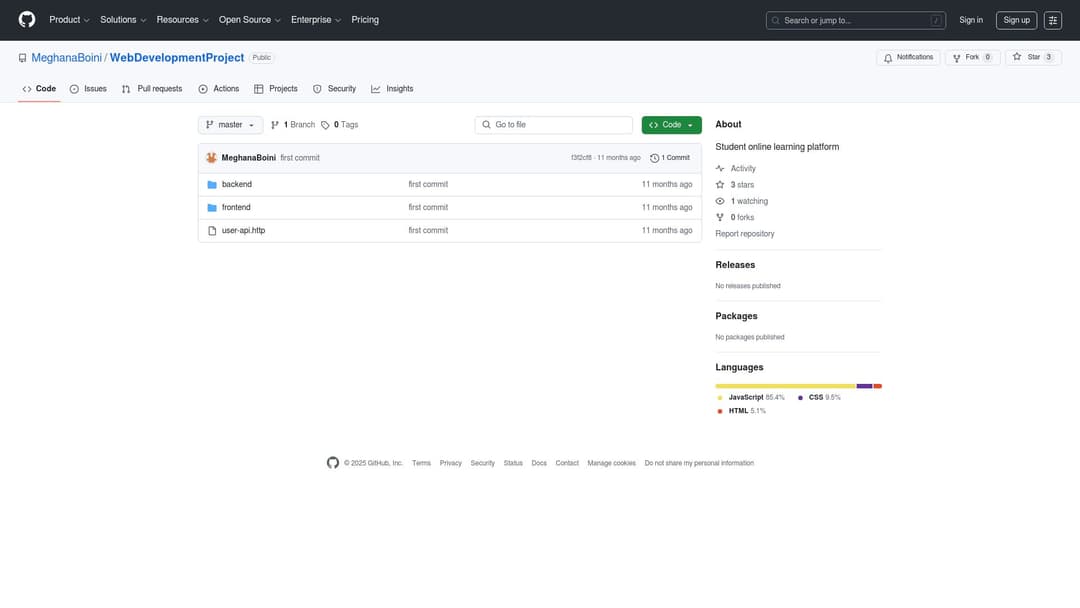The height and width of the screenshot is (608, 1080).
Task: Open the footer Status link
Action: (512, 463)
